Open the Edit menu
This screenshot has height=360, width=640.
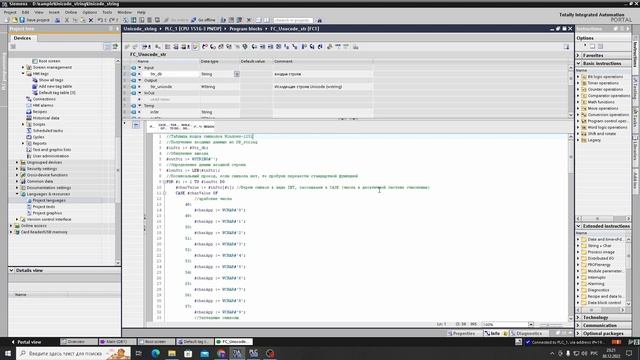pos(25,13)
